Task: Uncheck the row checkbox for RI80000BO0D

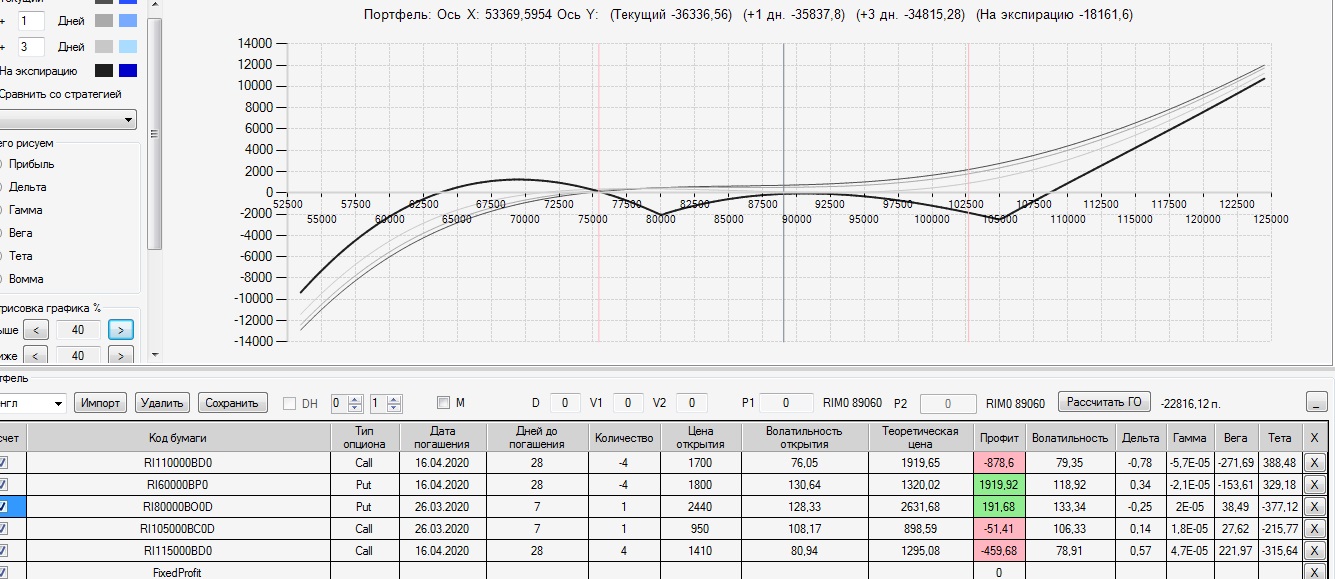Action: [x=3, y=507]
